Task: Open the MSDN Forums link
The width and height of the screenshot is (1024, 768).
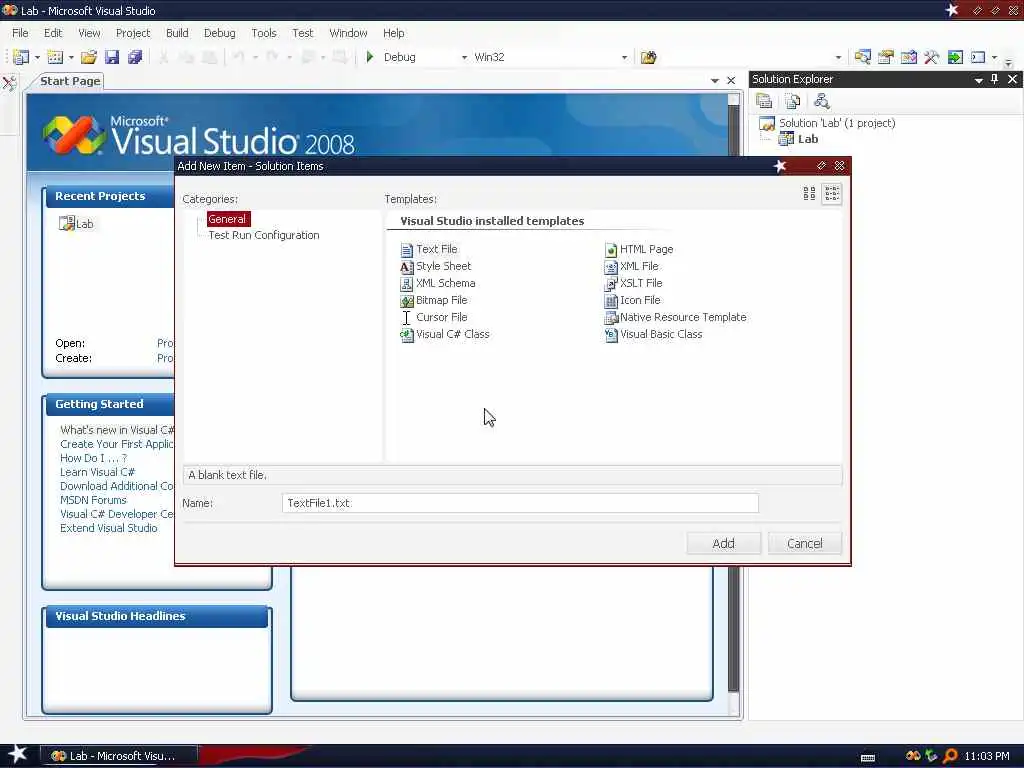Action: [x=93, y=500]
